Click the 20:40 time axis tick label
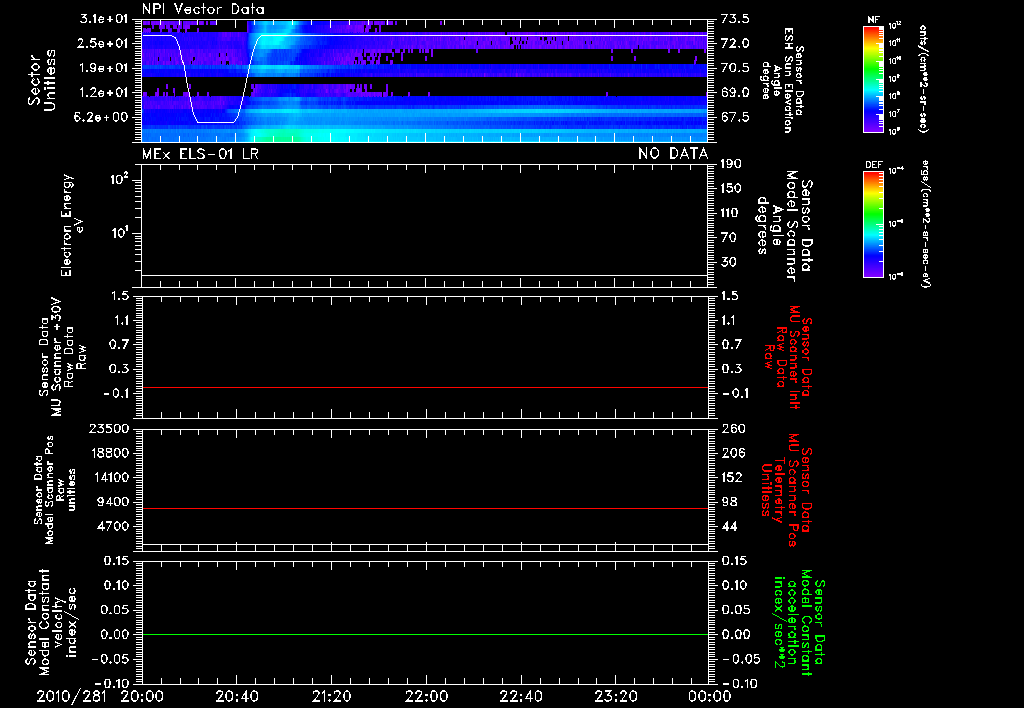The width and height of the screenshot is (1024, 708). [x=235, y=695]
